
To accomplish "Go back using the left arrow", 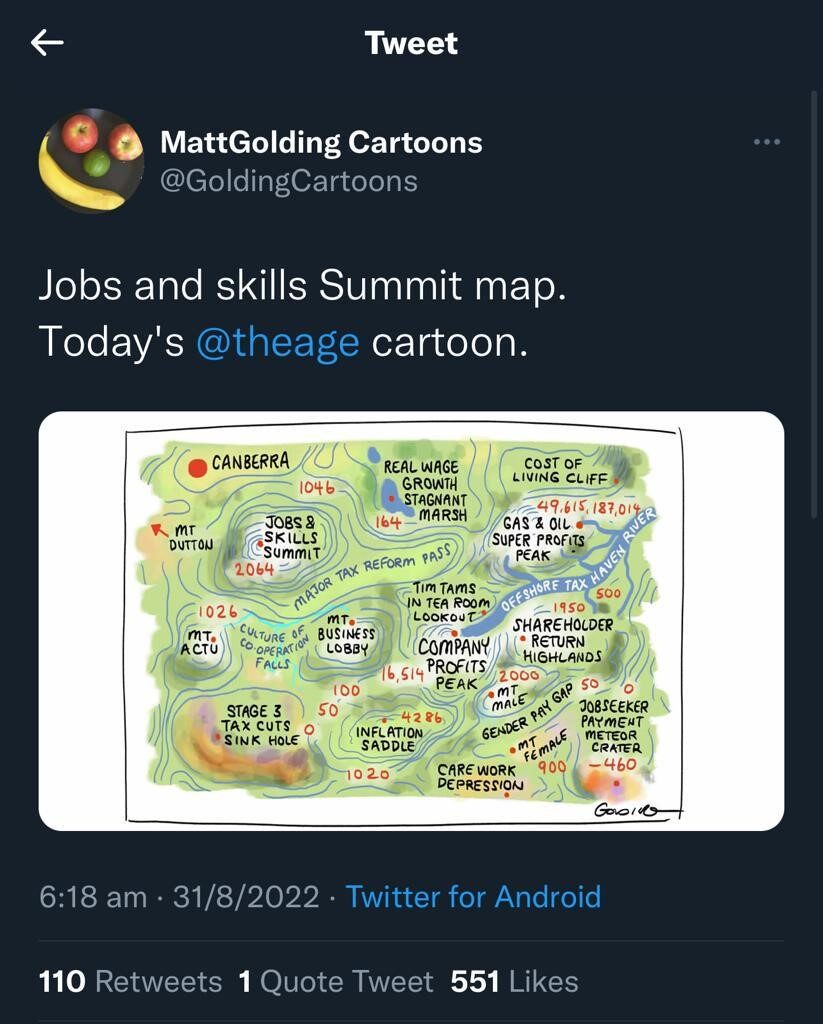I will pos(47,43).
